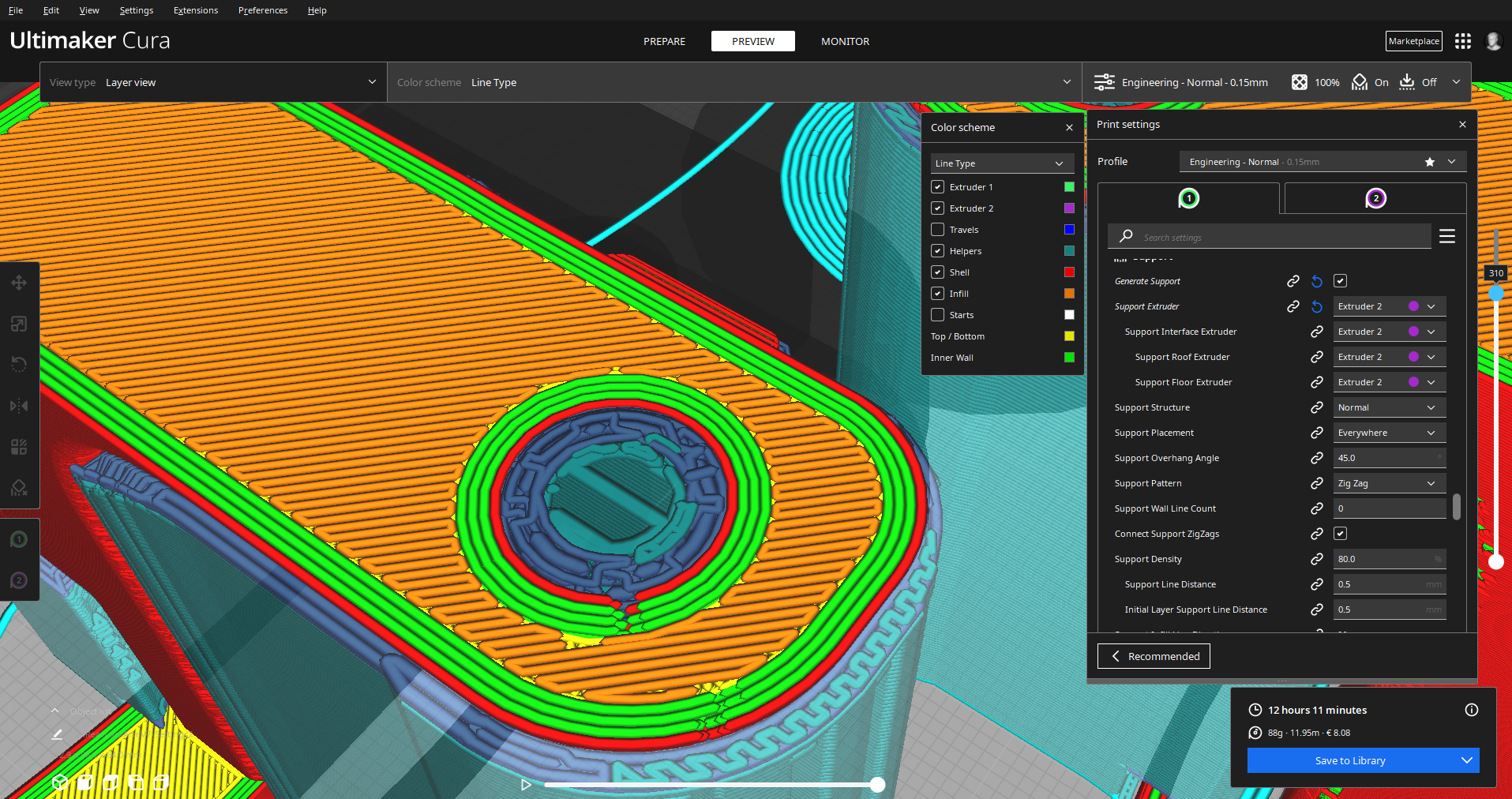Open the Profile dropdown in Print settings

tap(1323, 162)
